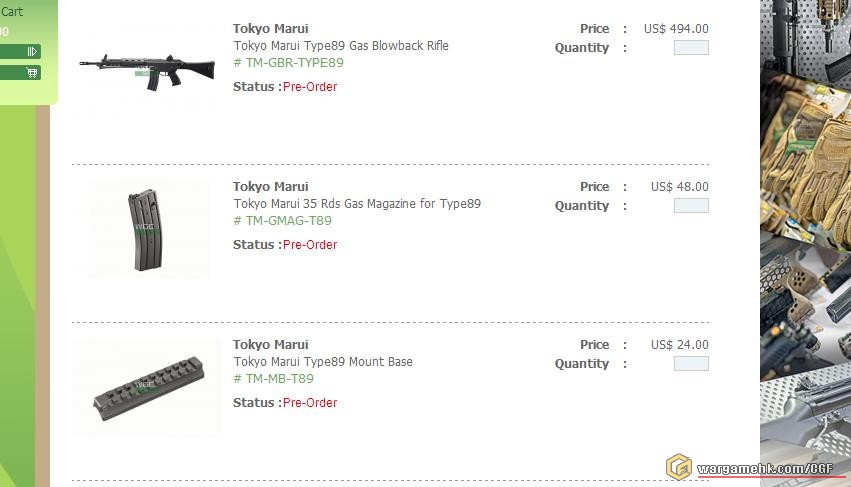851x487 pixels.
Task: Click the Tokyo Marui brand above the mount base
Action: (271, 345)
